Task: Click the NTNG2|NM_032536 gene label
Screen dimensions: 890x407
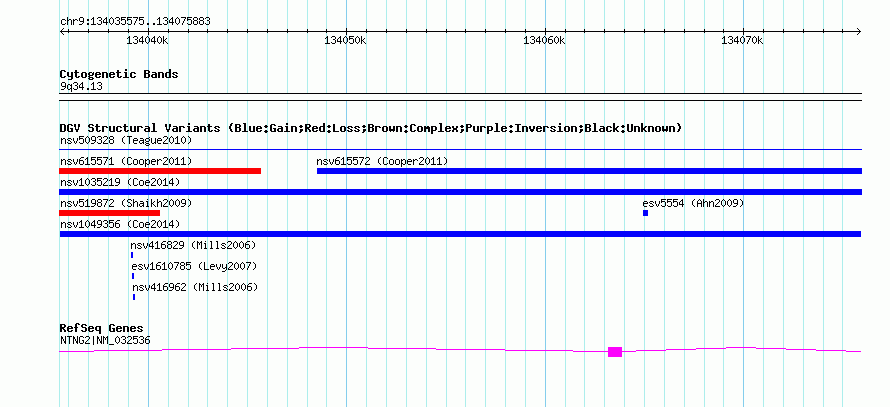Action: tap(105, 341)
